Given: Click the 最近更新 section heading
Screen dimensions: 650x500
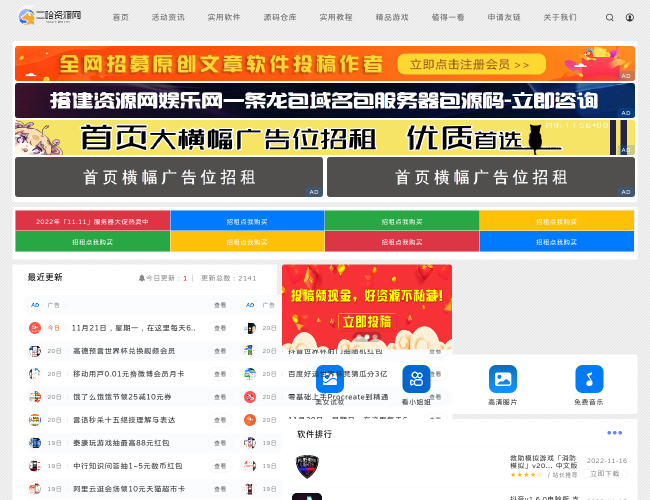Looking at the screenshot, I should tap(45, 277).
